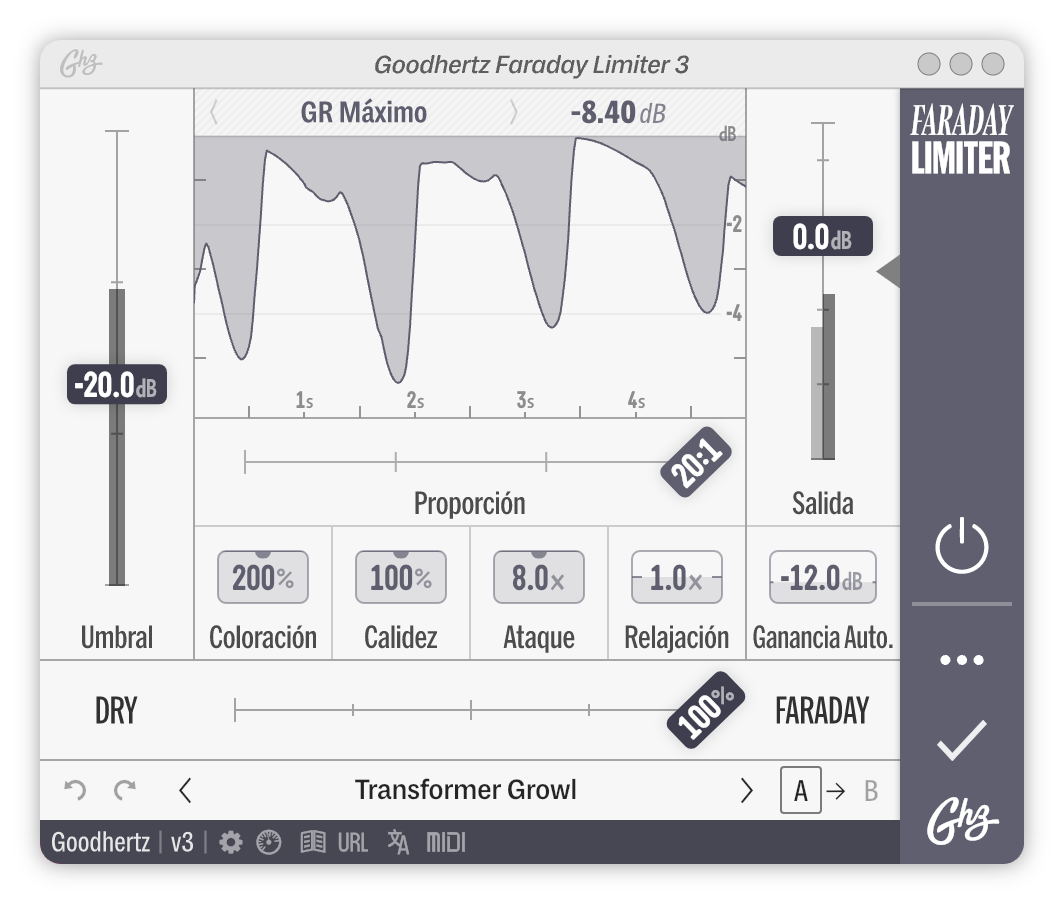1064x904 pixels.
Task: Click the Calidez label
Action: (400, 637)
